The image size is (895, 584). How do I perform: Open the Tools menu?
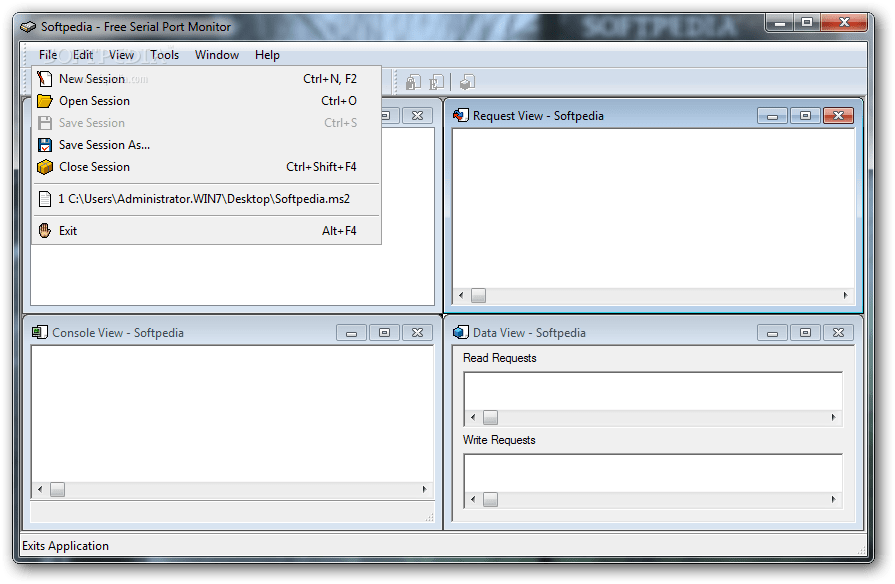pos(164,55)
